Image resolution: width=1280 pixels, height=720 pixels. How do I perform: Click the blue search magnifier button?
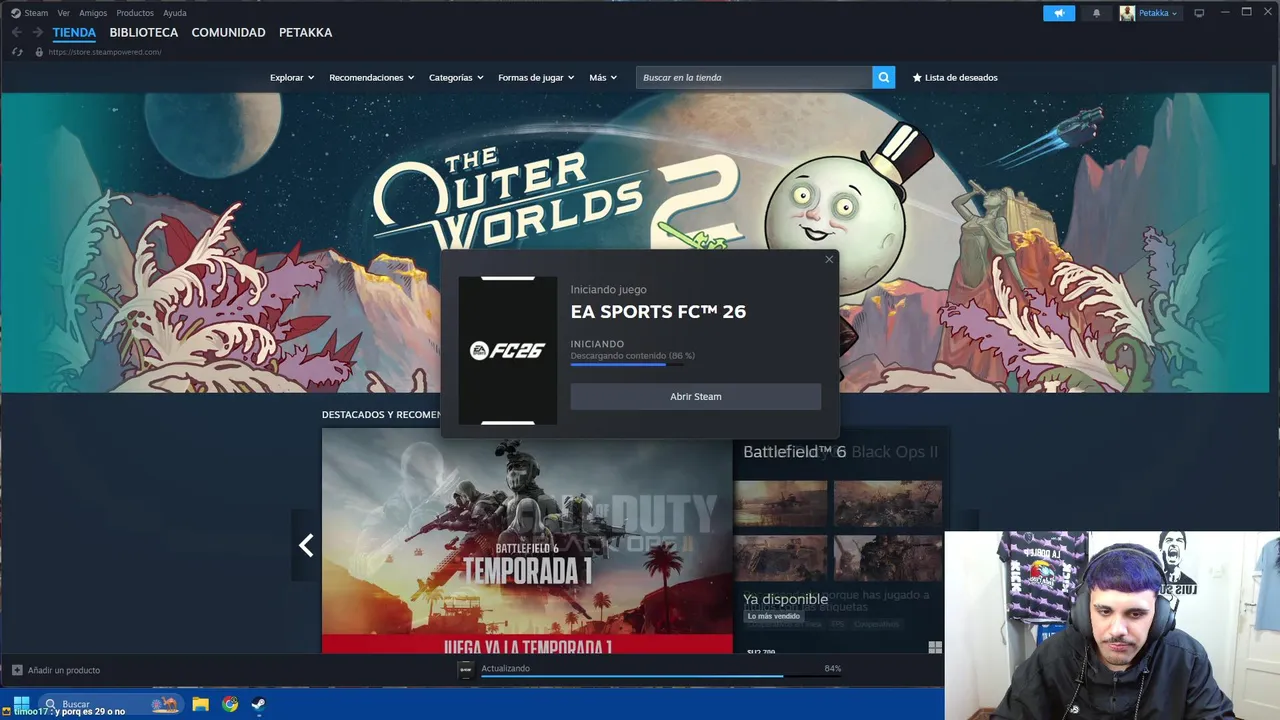(883, 77)
